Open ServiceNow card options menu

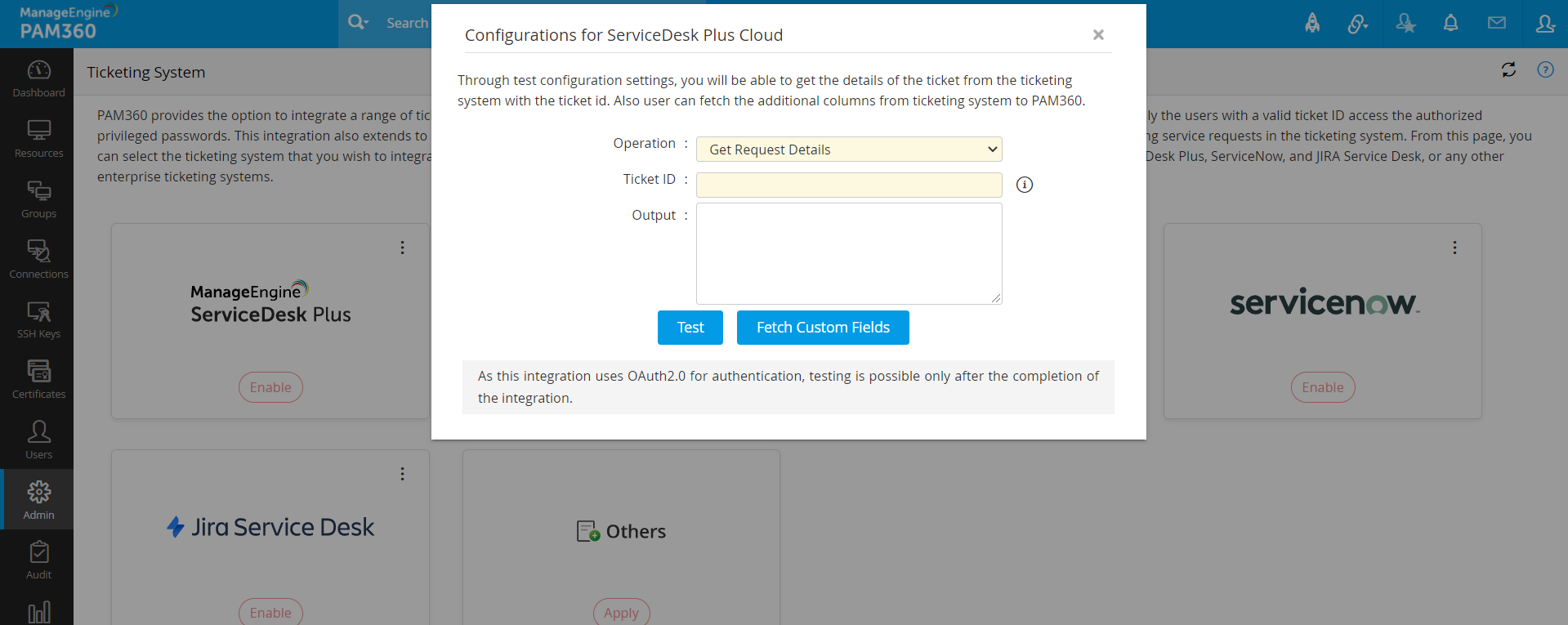pyautogui.click(x=1454, y=248)
